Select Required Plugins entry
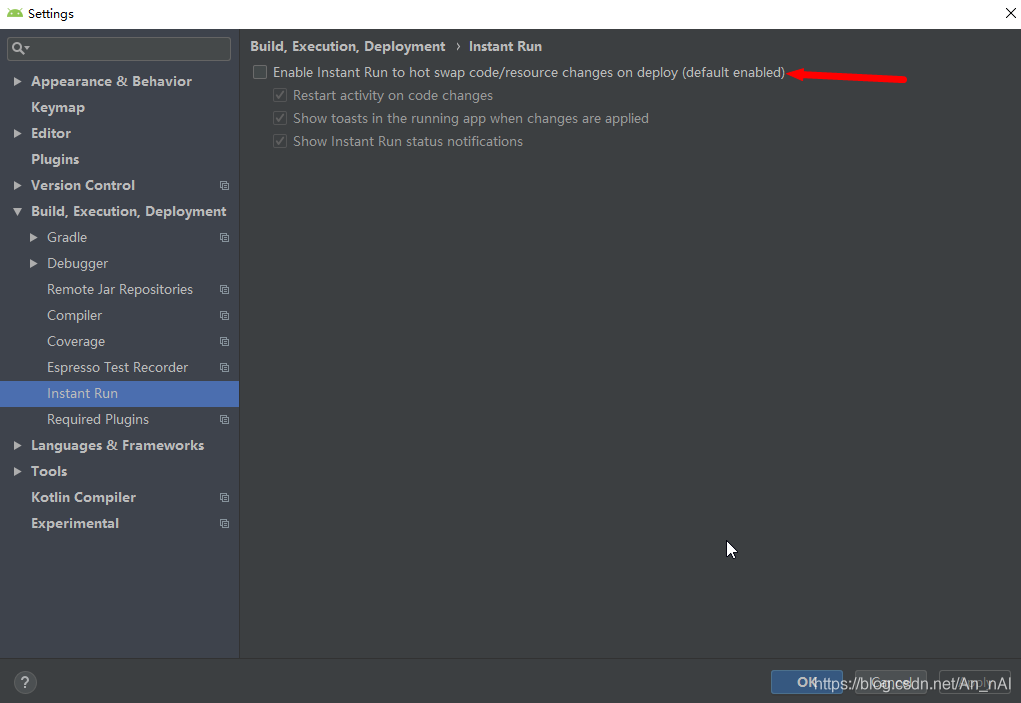Screen dimensions: 1021x703 point(98,420)
